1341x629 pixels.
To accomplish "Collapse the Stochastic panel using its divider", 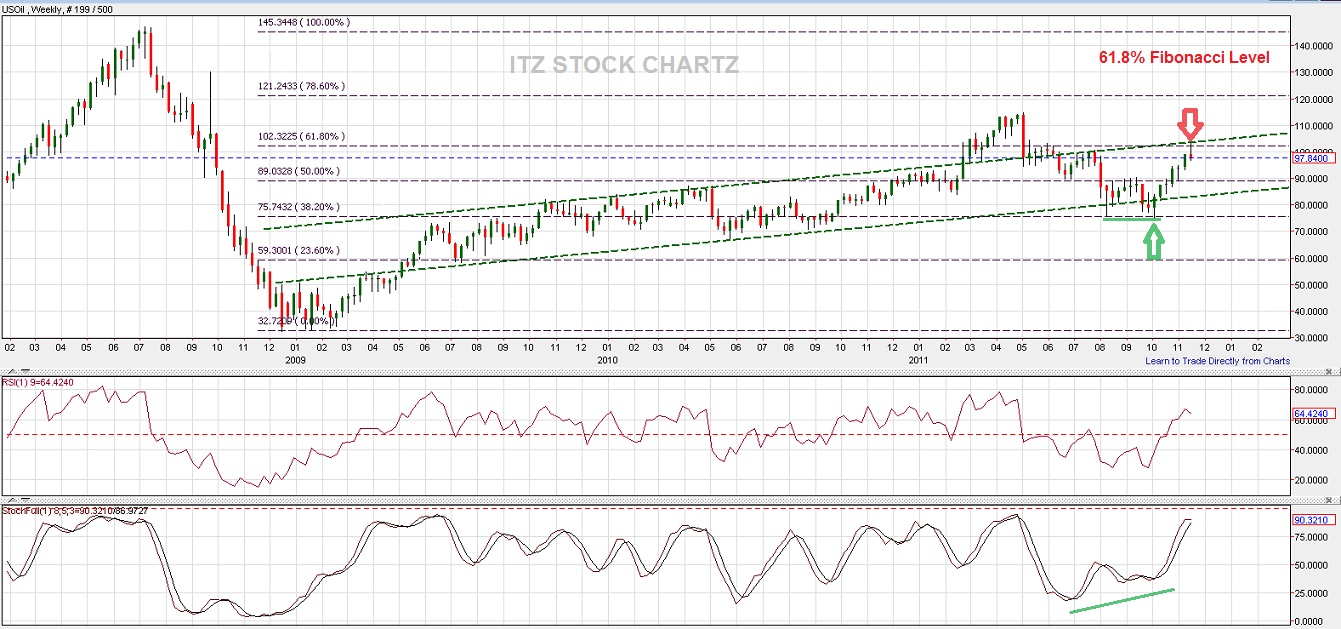I will [x=25, y=500].
